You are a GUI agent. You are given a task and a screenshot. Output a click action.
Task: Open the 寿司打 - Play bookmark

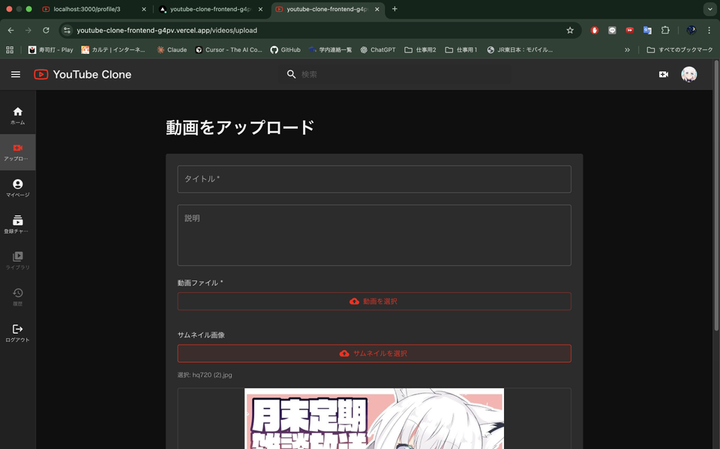[51, 50]
